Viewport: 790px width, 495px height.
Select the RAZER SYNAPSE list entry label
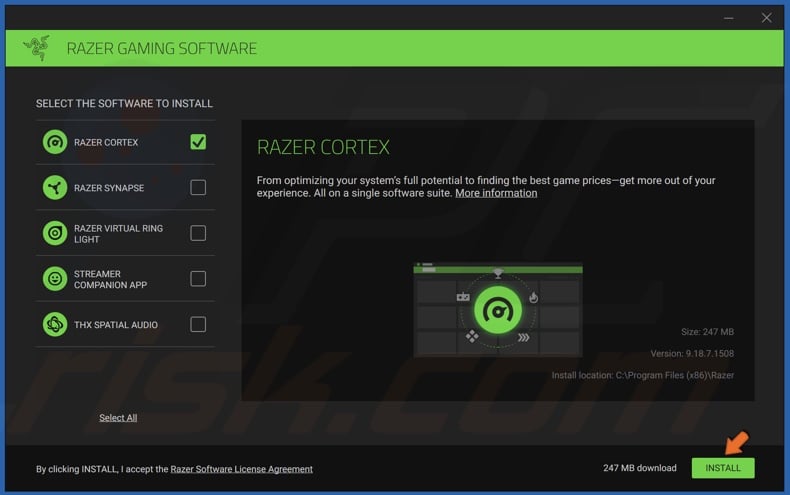109,187
